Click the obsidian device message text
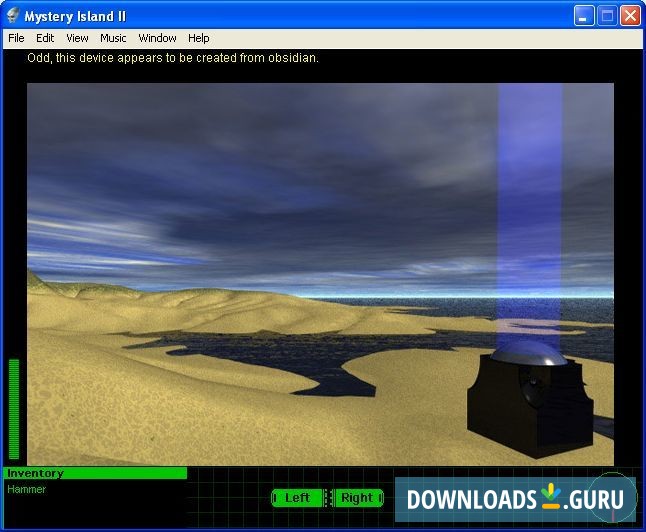Screen dimensions: 646x532 point(173,58)
